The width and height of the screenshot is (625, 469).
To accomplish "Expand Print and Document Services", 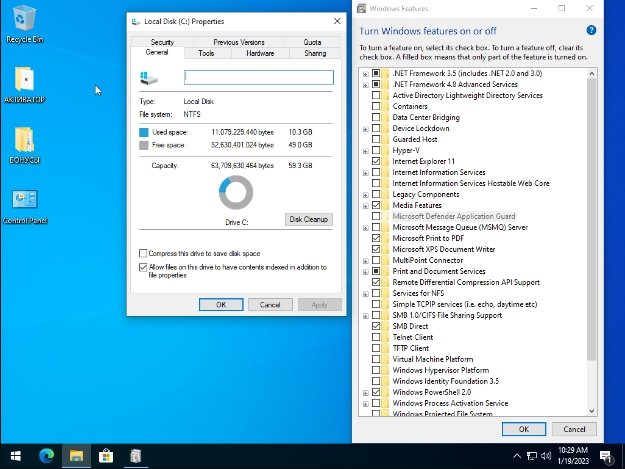I will pos(365,272).
